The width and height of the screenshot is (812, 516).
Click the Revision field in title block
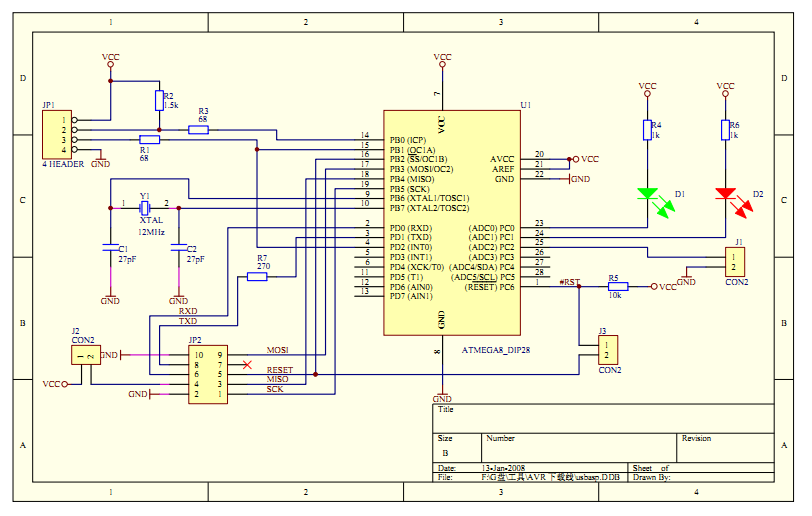pos(726,448)
